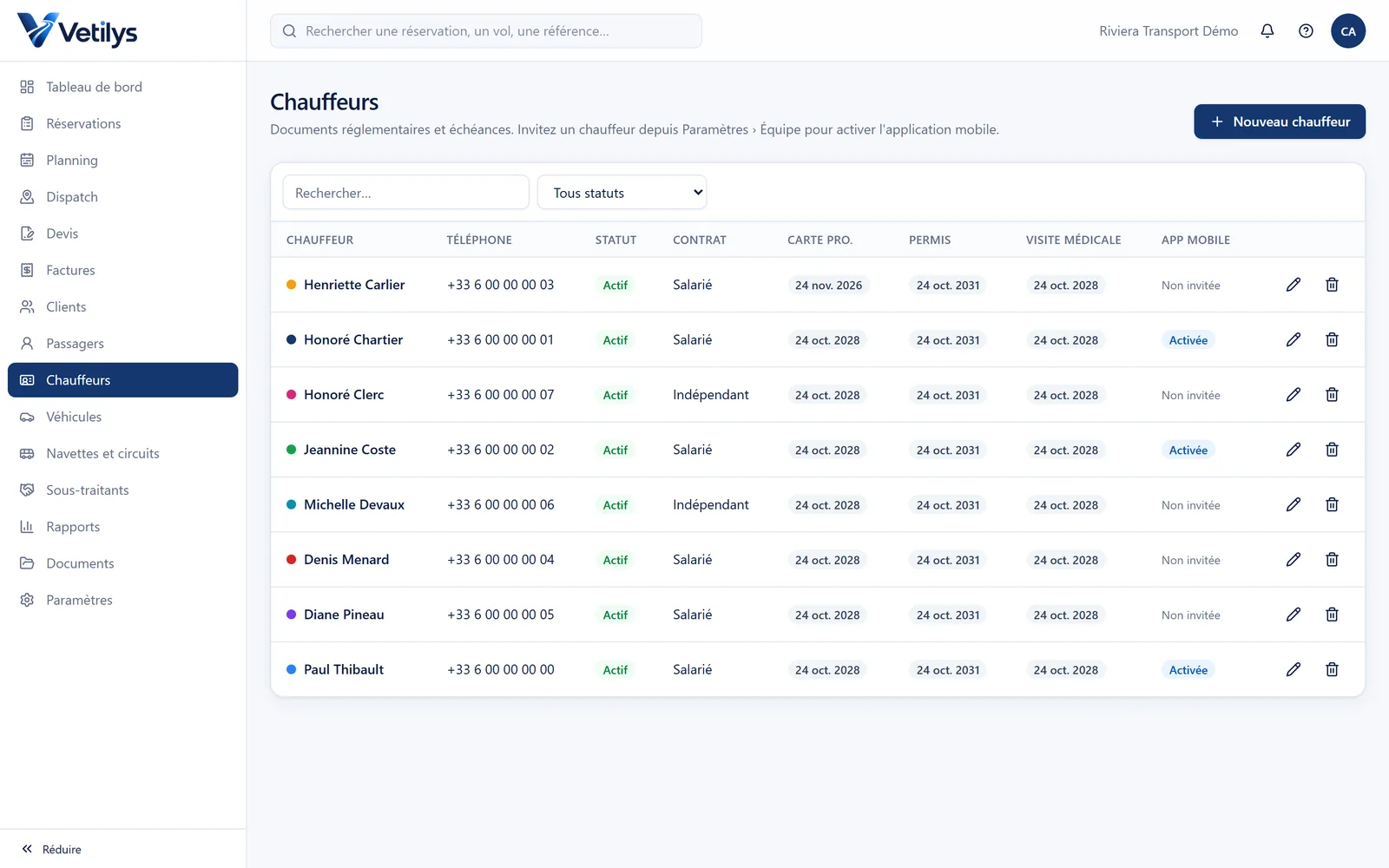
Task: Open the help question mark icon
Action: click(x=1306, y=31)
